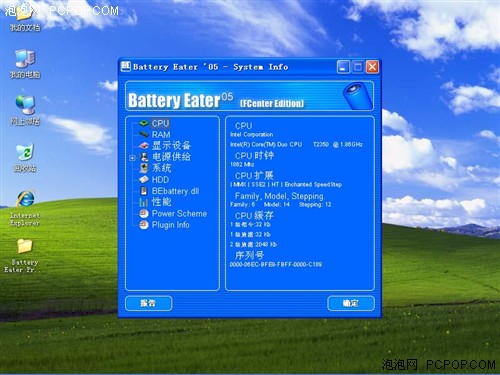Minimize the Battery Eater window
Image resolution: width=500 pixels, height=375 pixels.
coord(343,67)
